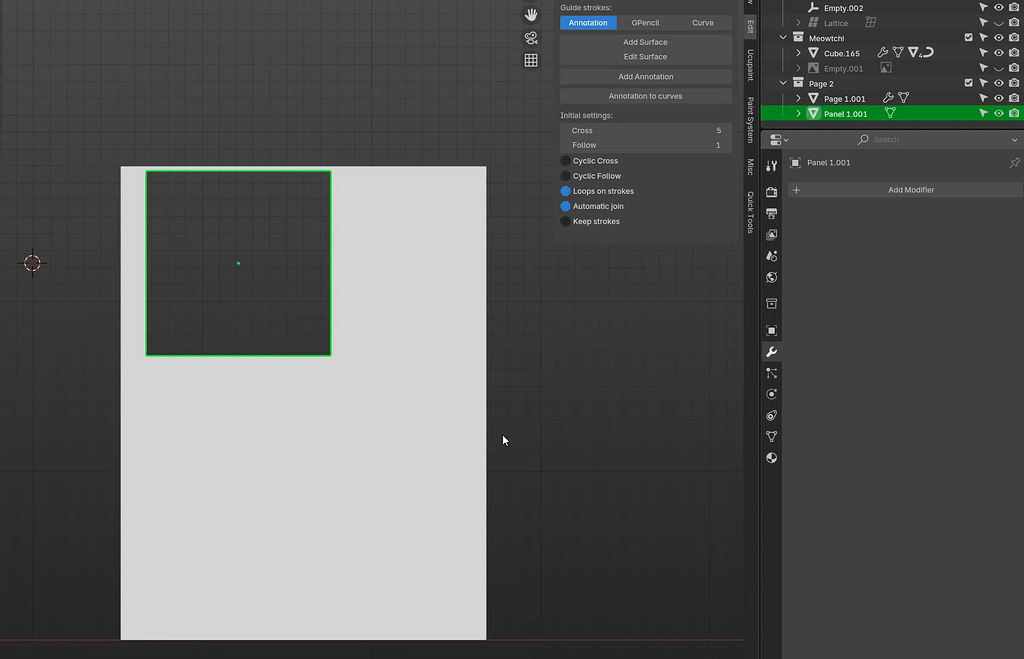Enable Keep strokes option
This screenshot has width=1024, height=659.
click(566, 221)
